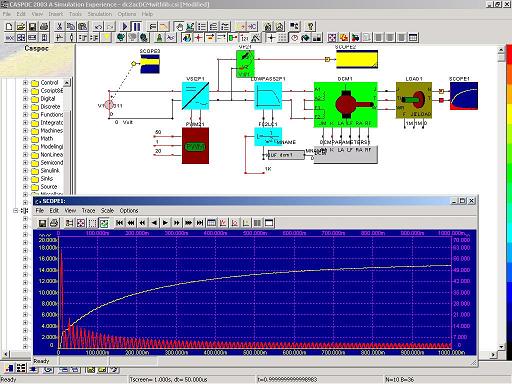512x384 pixels.
Task: Step forward with the scope single play arrow
Action: (165, 223)
